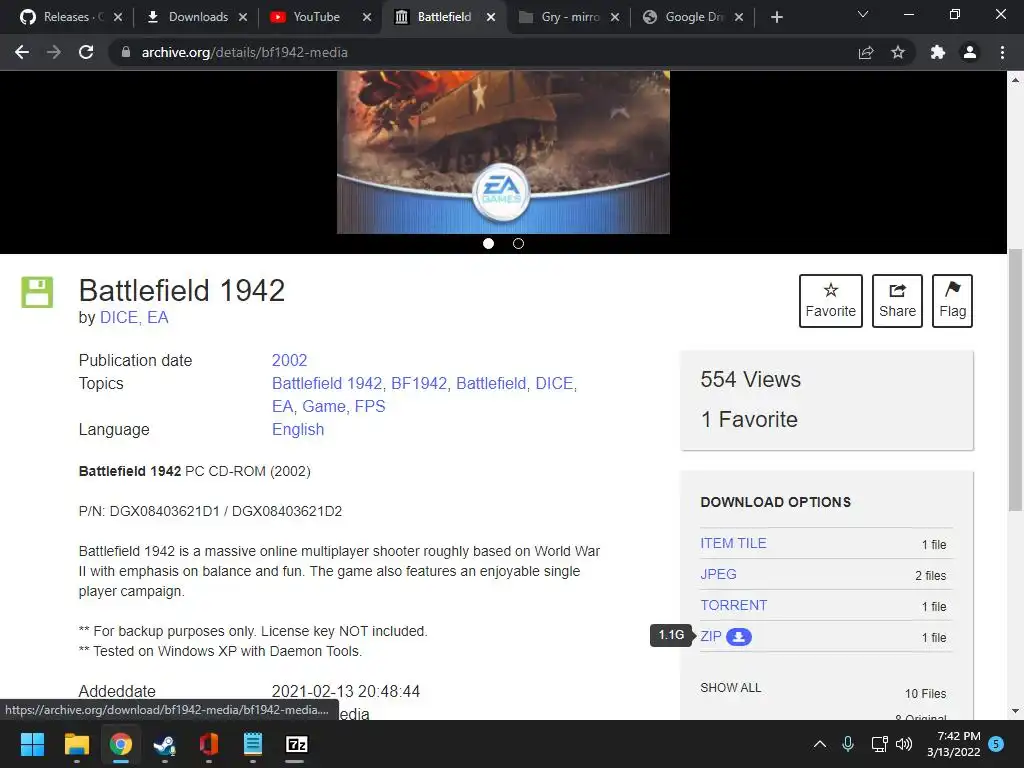Click the network tray icon
Image resolution: width=1024 pixels, height=768 pixels.
coord(879,744)
